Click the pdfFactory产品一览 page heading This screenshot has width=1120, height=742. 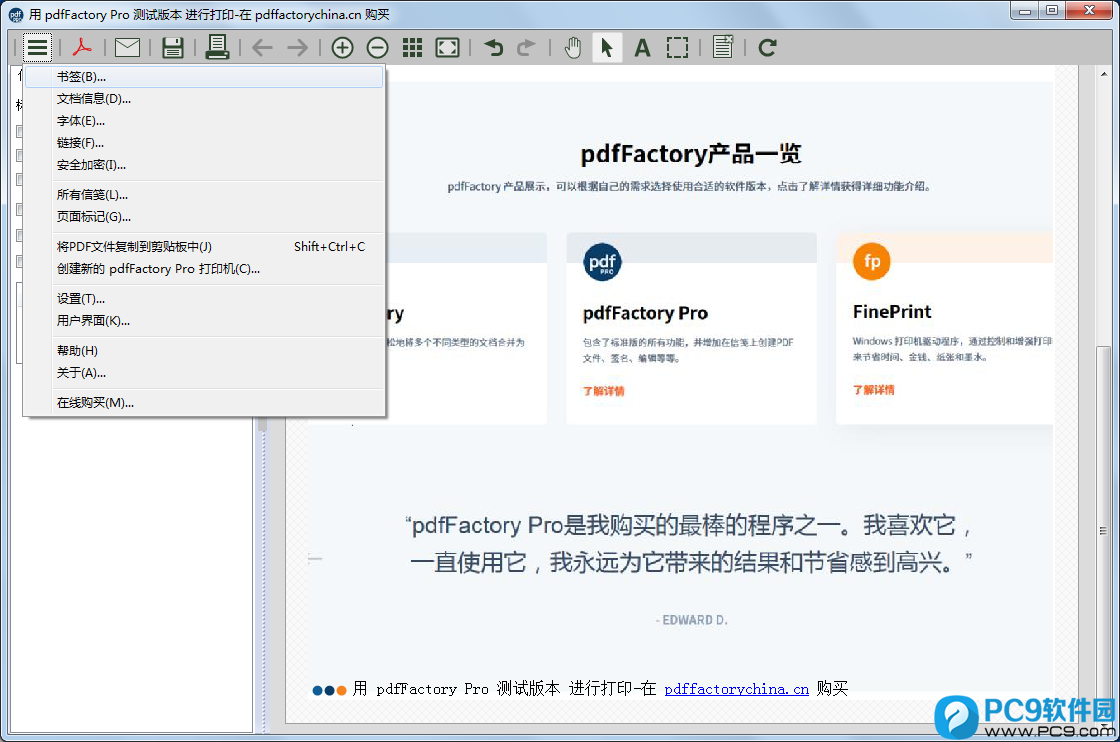point(691,154)
